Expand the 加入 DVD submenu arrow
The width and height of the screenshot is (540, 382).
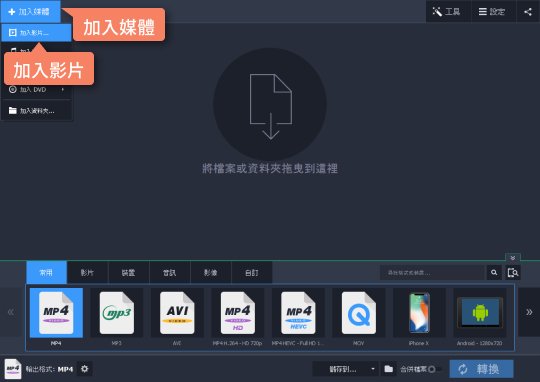pyautogui.click(x=63, y=90)
